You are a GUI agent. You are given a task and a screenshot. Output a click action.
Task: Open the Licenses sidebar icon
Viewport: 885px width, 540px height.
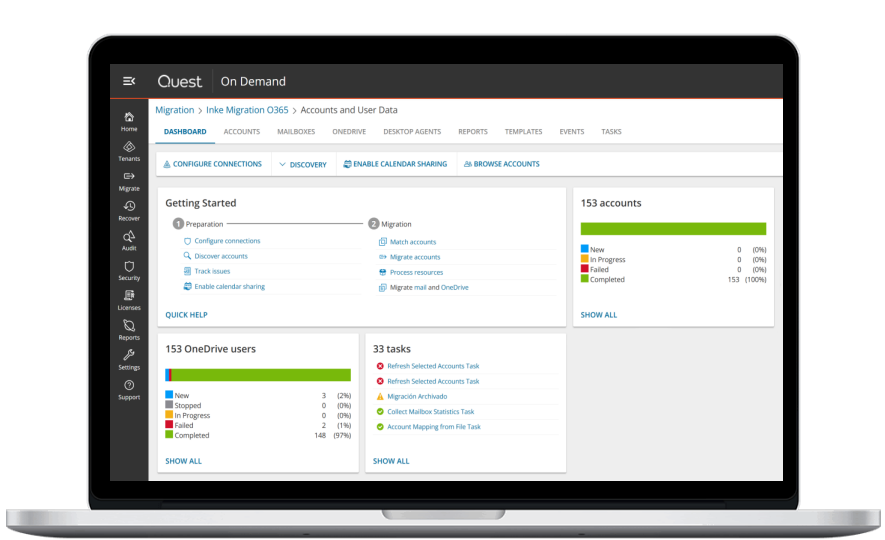click(129, 297)
